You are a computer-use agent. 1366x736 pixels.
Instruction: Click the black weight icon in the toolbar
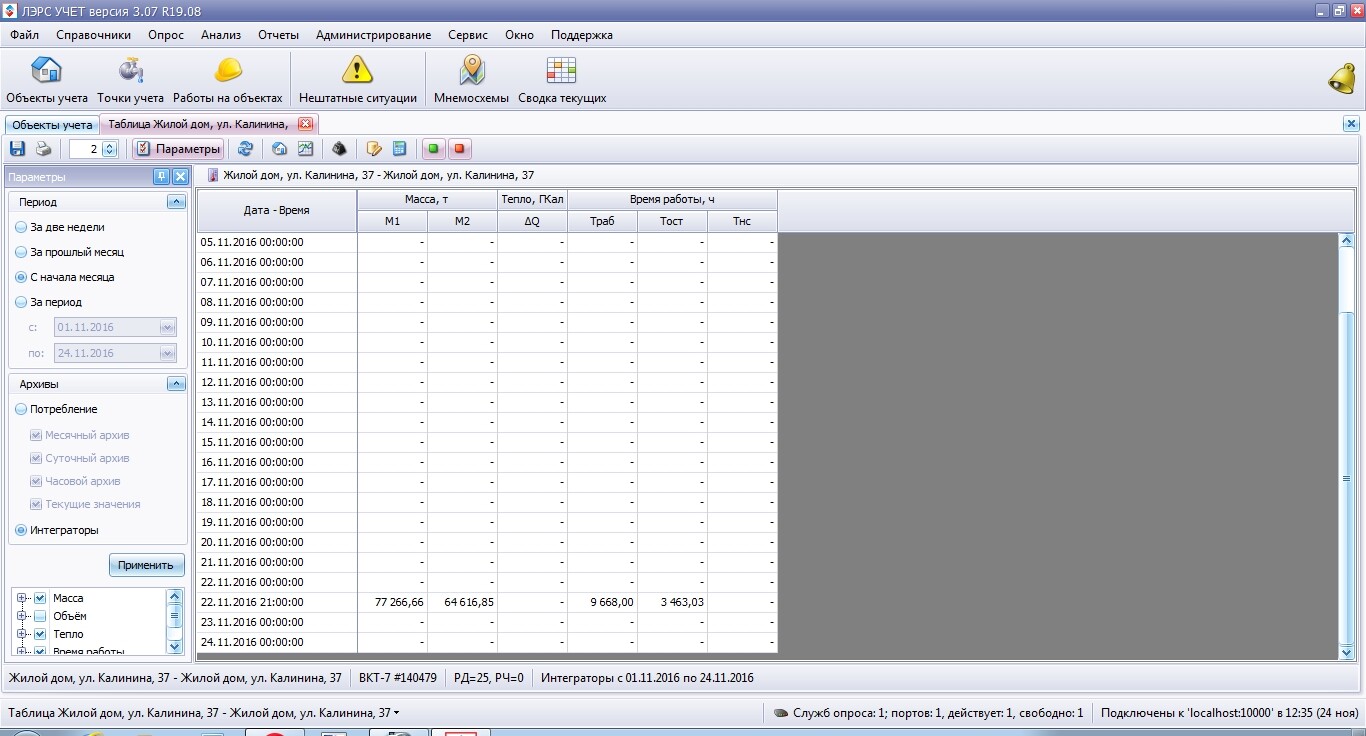click(340, 149)
